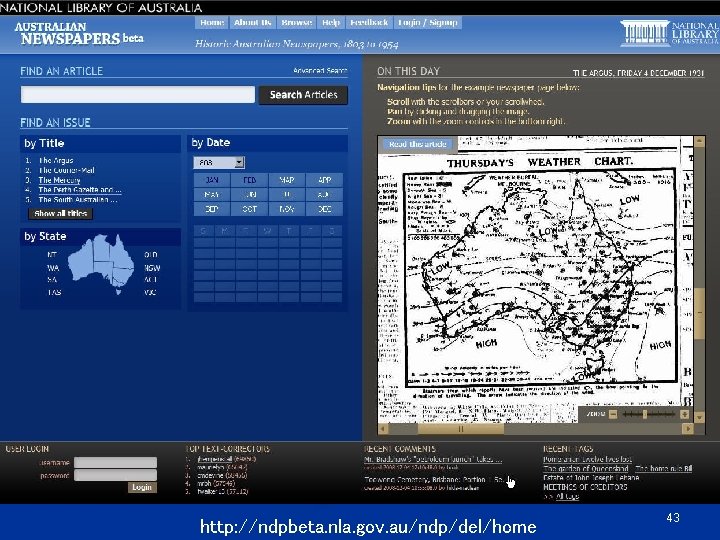Select the SEP month cell
Image resolution: width=720 pixels, height=540 pixels.
212,209
